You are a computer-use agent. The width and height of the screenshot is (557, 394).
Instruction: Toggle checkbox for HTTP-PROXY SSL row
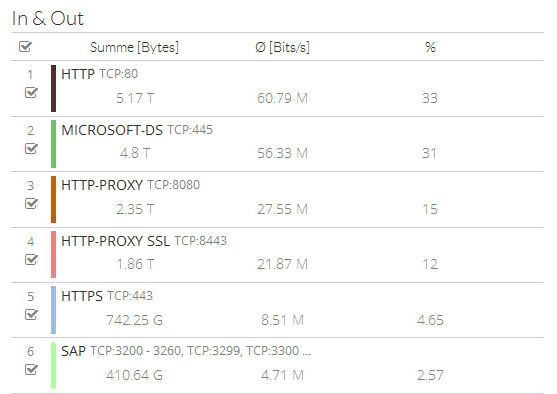tap(31, 259)
